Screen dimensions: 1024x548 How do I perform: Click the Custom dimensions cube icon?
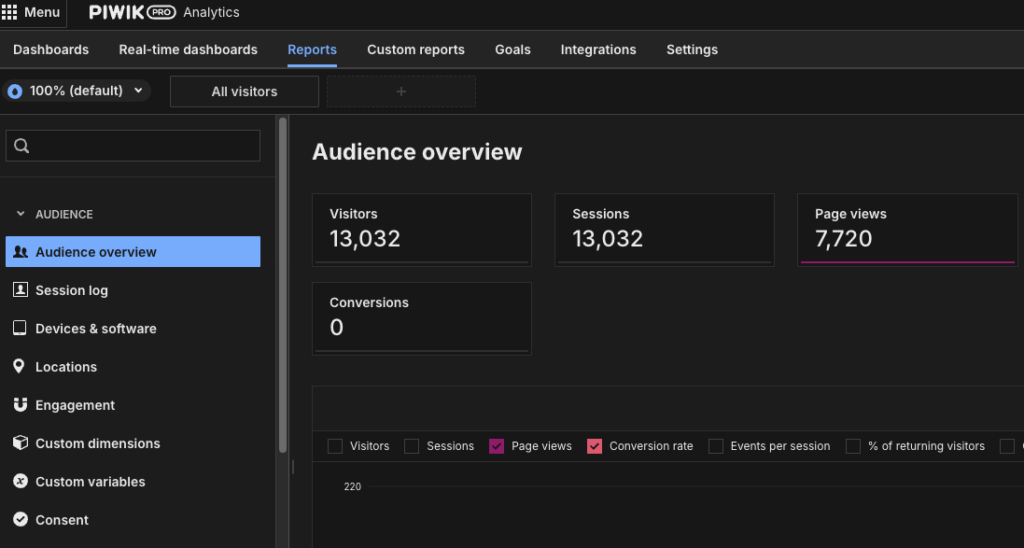(x=20, y=443)
